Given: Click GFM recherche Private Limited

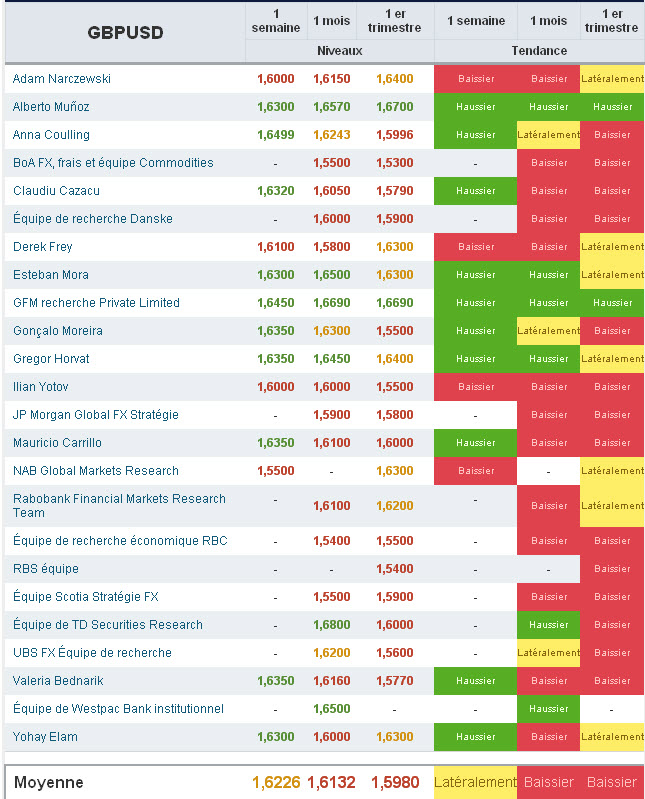Looking at the screenshot, I should pos(96,303).
